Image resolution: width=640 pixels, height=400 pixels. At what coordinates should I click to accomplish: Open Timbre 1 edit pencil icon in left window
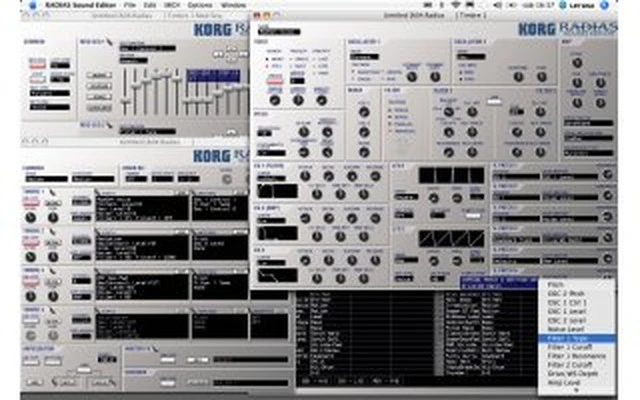click(53, 192)
